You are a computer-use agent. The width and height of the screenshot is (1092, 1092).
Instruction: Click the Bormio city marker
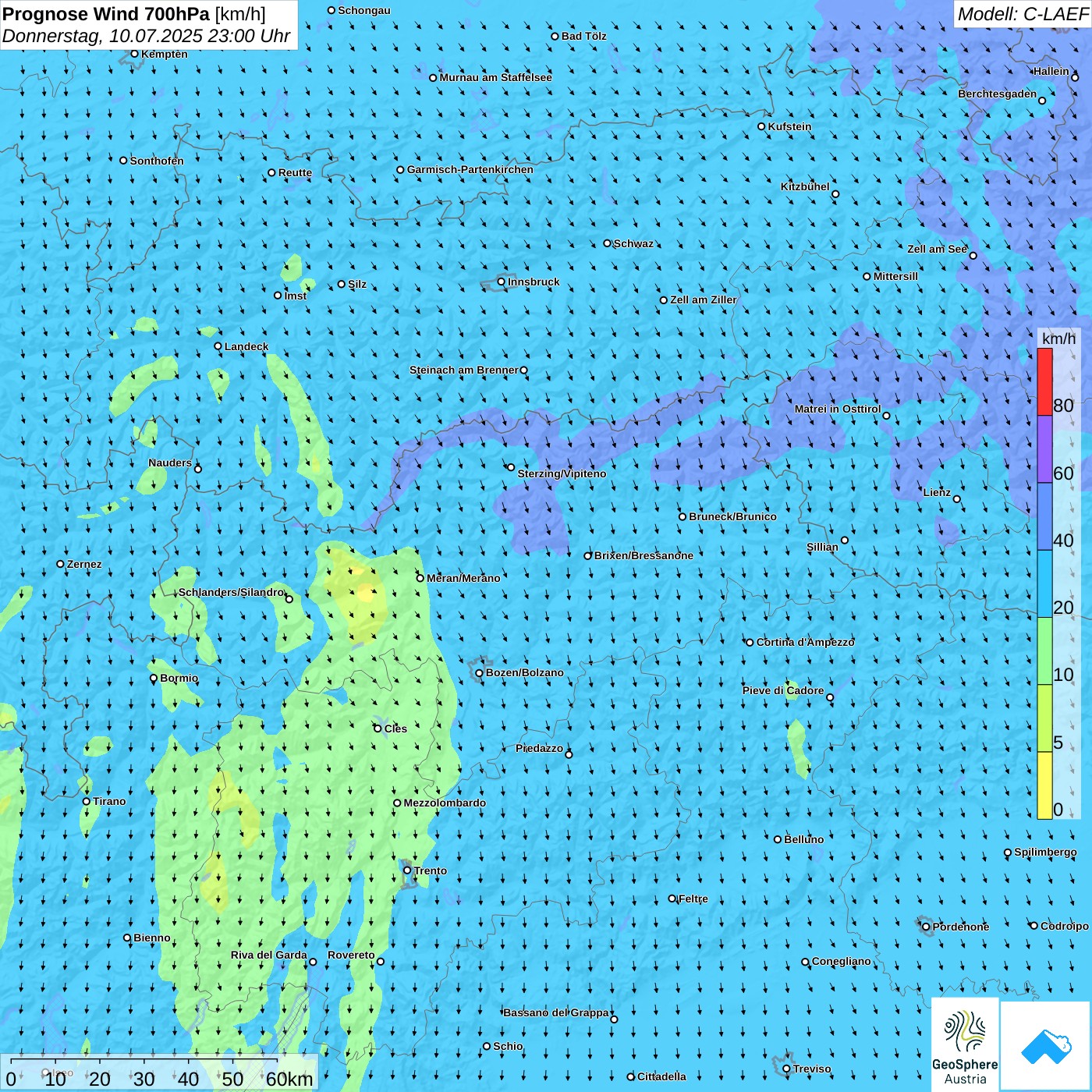(x=154, y=678)
